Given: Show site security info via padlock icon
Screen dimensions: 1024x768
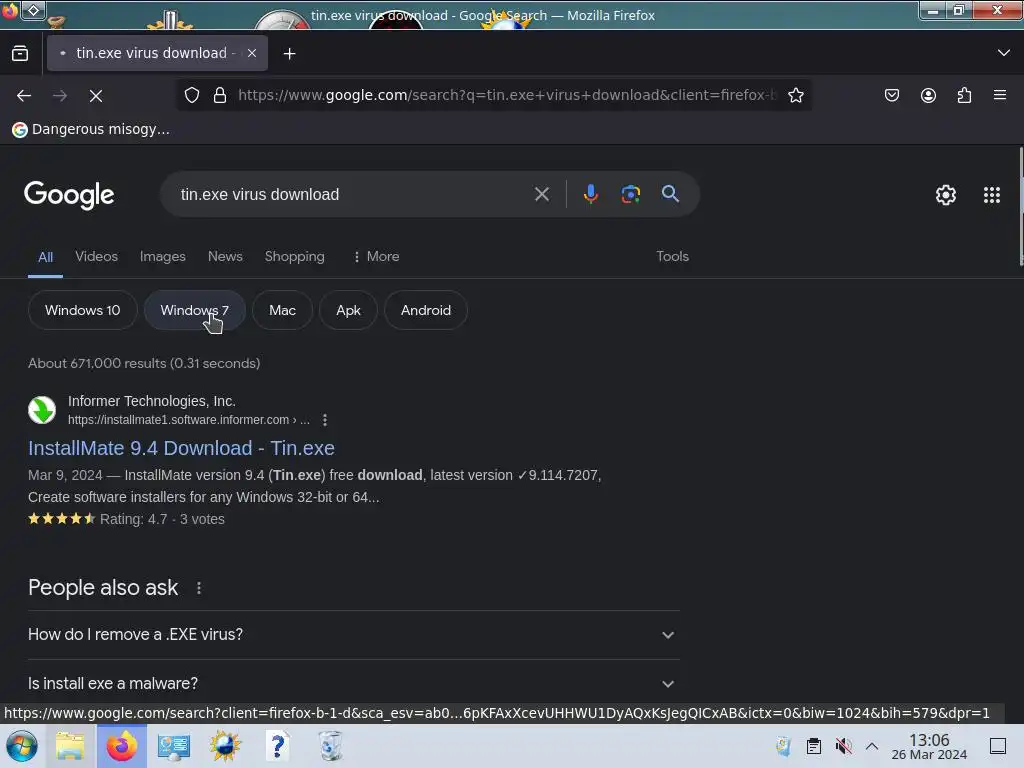Looking at the screenshot, I should coord(220,95).
